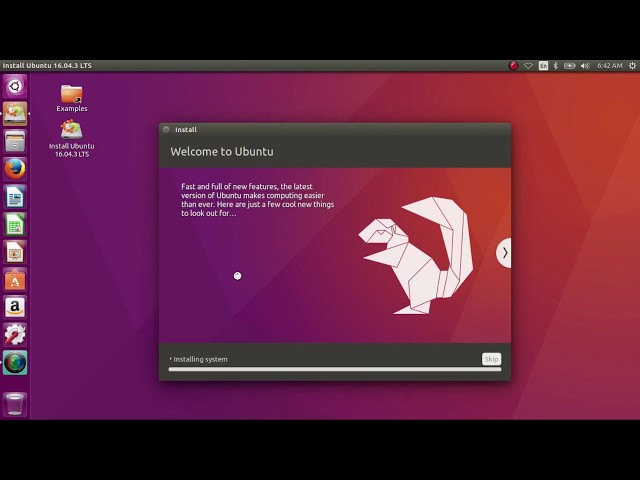The image size is (640, 480).
Task: Open the Files manager in launcher
Action: pyautogui.click(x=15, y=142)
